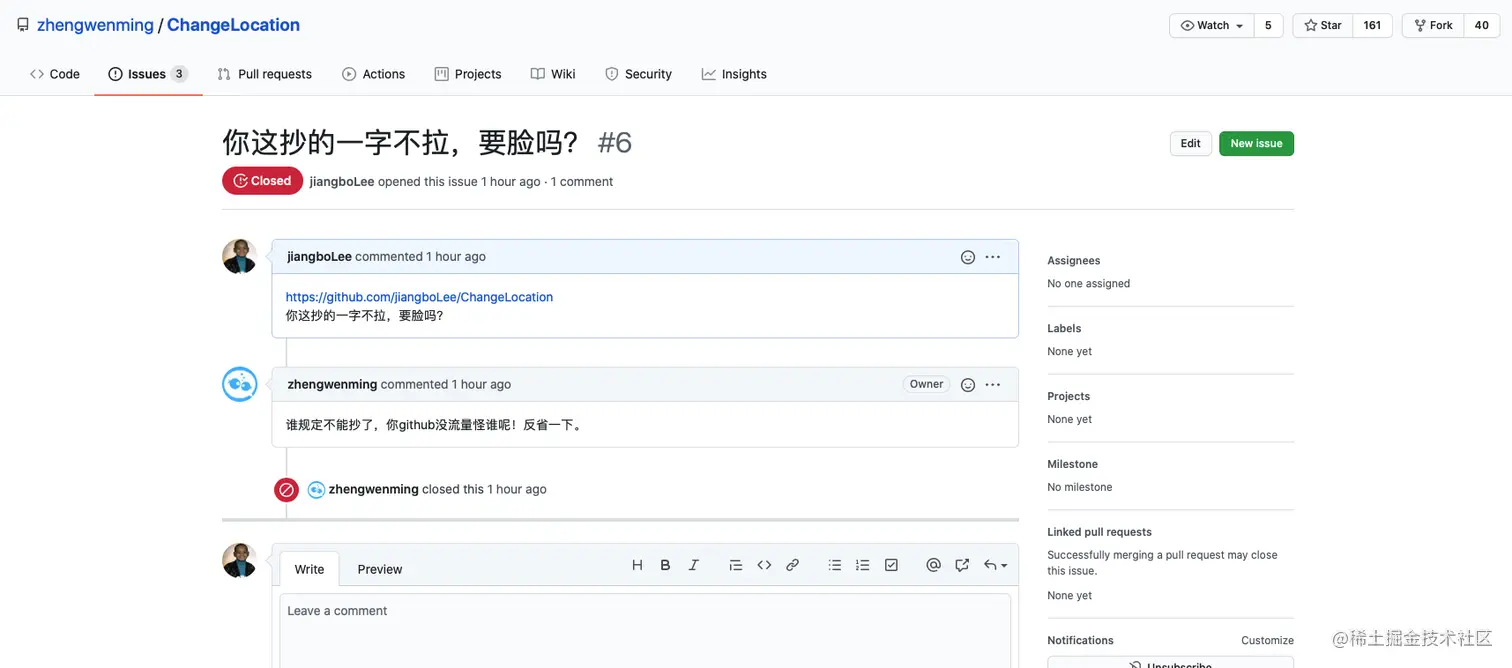Reference an issue or pull request icon
Image resolution: width=1512 pixels, height=668 pixels.
962,565
